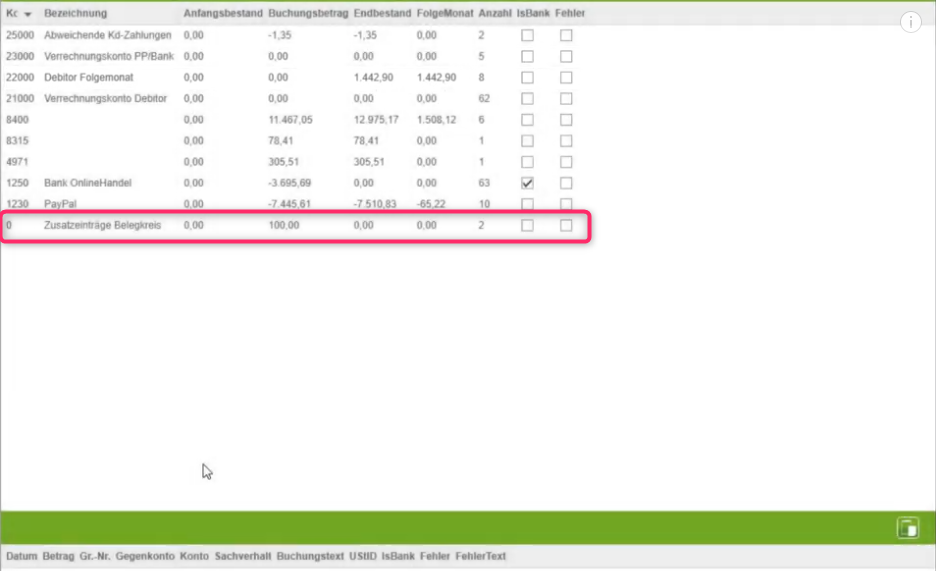The width and height of the screenshot is (936, 571).
Task: Click Gegenkonto header in the lower table
Action: click(145, 556)
